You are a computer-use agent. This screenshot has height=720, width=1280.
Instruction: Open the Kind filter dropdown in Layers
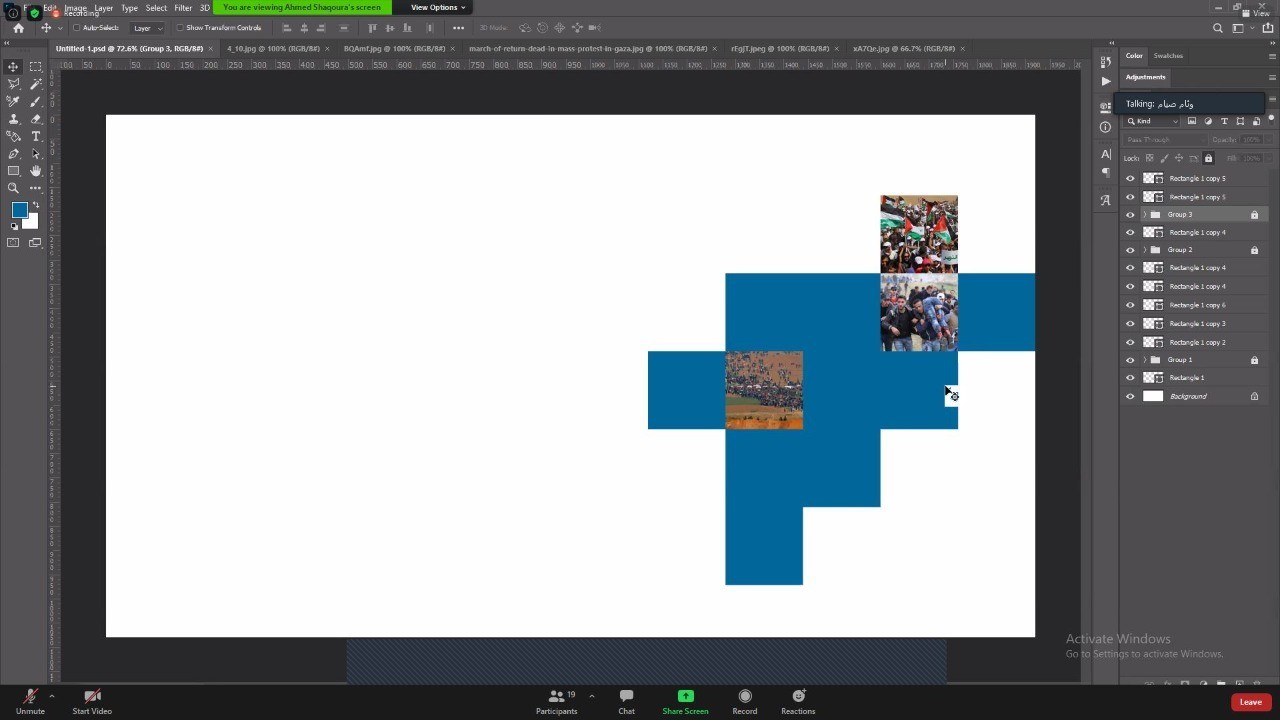pyautogui.click(x=1153, y=121)
